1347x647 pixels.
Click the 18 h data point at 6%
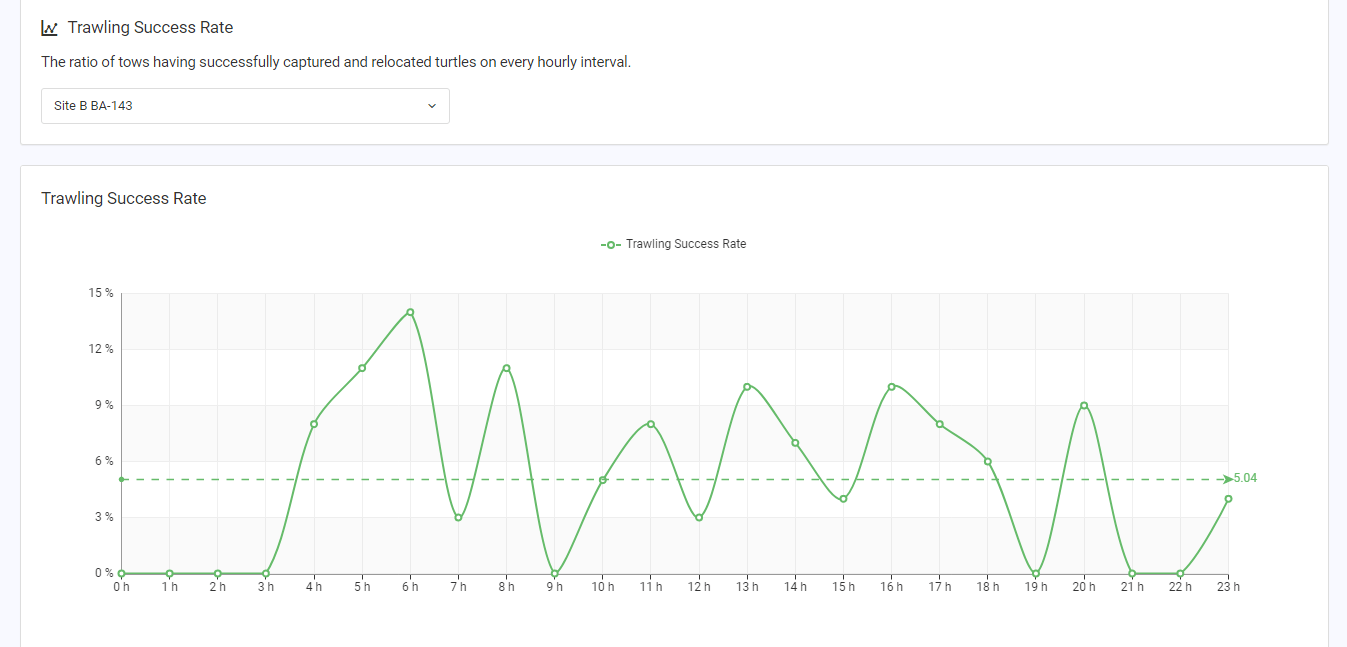tap(988, 462)
